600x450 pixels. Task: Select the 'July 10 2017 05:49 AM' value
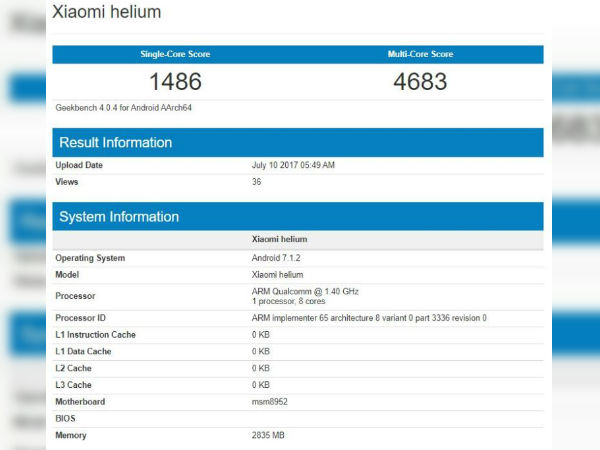[x=293, y=165]
